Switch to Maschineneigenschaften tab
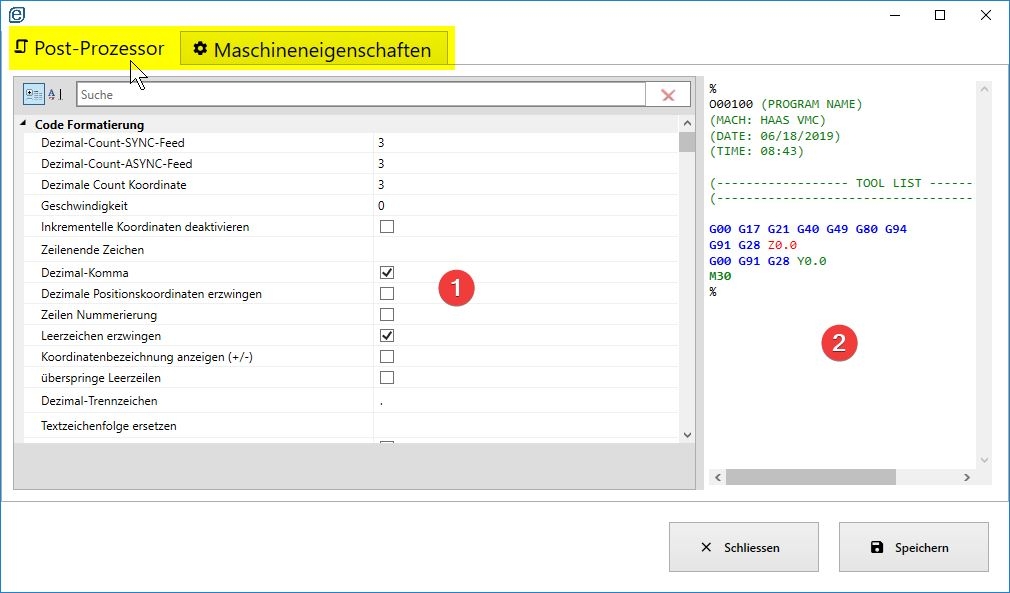Viewport: 1010px width, 593px height. 313,49
